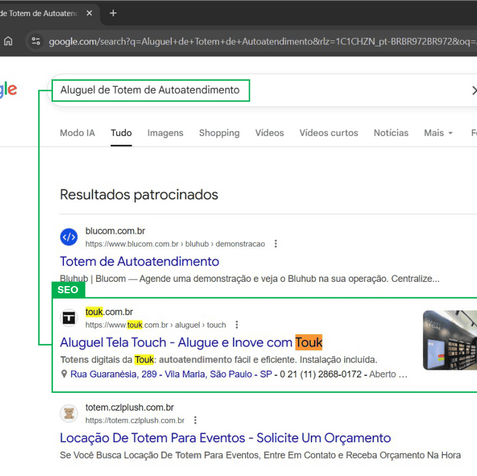477x476 pixels.
Task: Open the Vídeos tab
Action: point(269,133)
